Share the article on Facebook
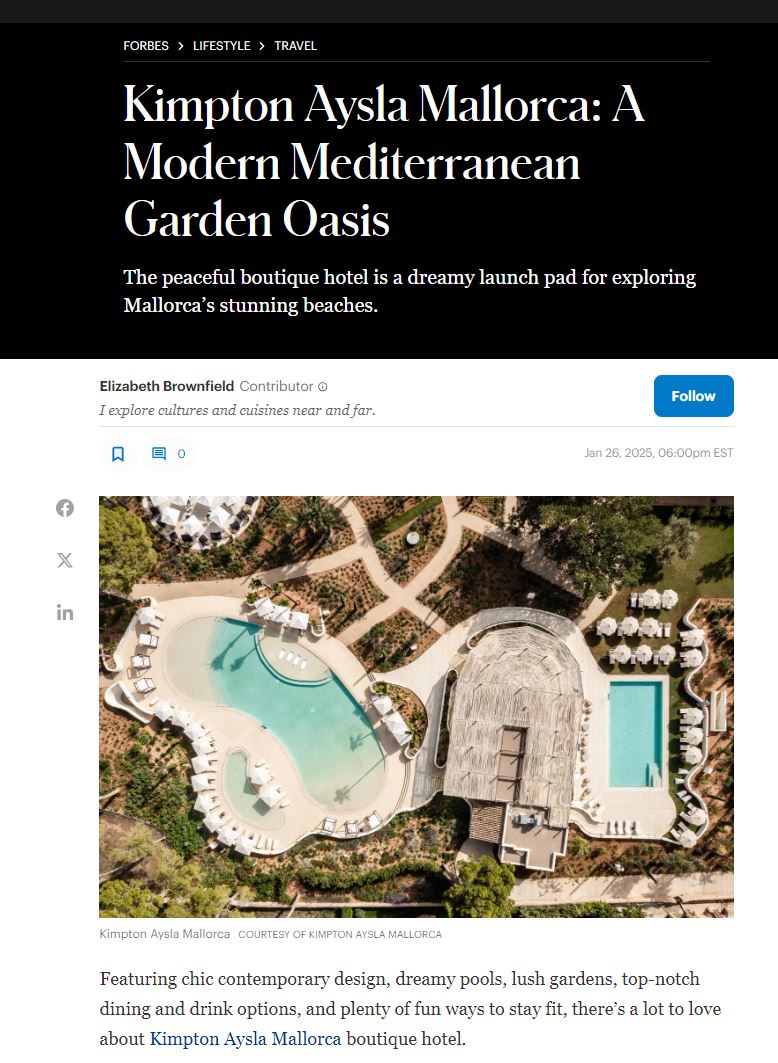The image size is (778, 1063). [x=65, y=508]
